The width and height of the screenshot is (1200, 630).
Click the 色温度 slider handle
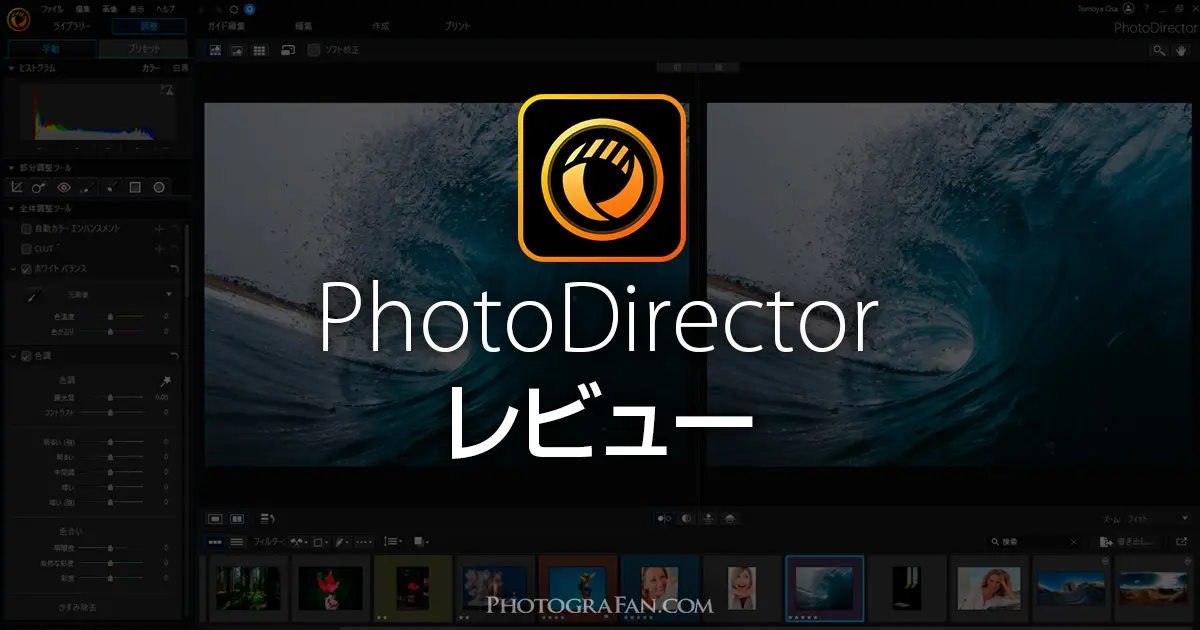click(110, 316)
